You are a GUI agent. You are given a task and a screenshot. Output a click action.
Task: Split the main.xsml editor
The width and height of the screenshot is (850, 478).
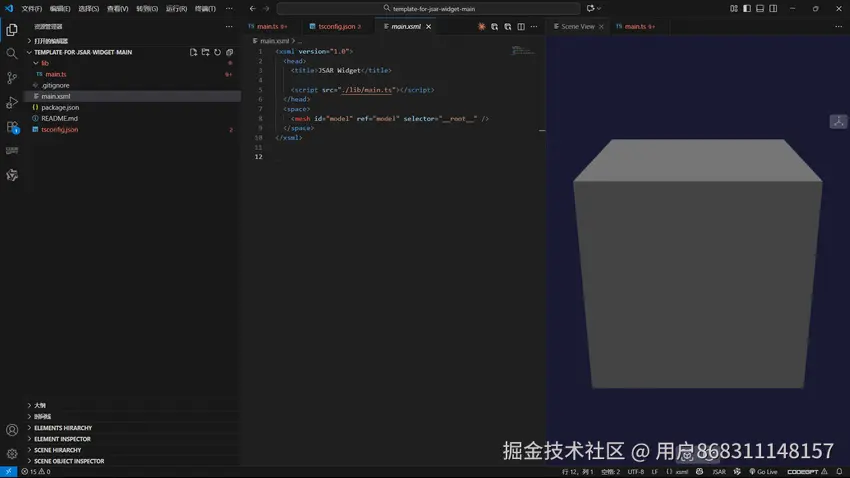point(521,27)
